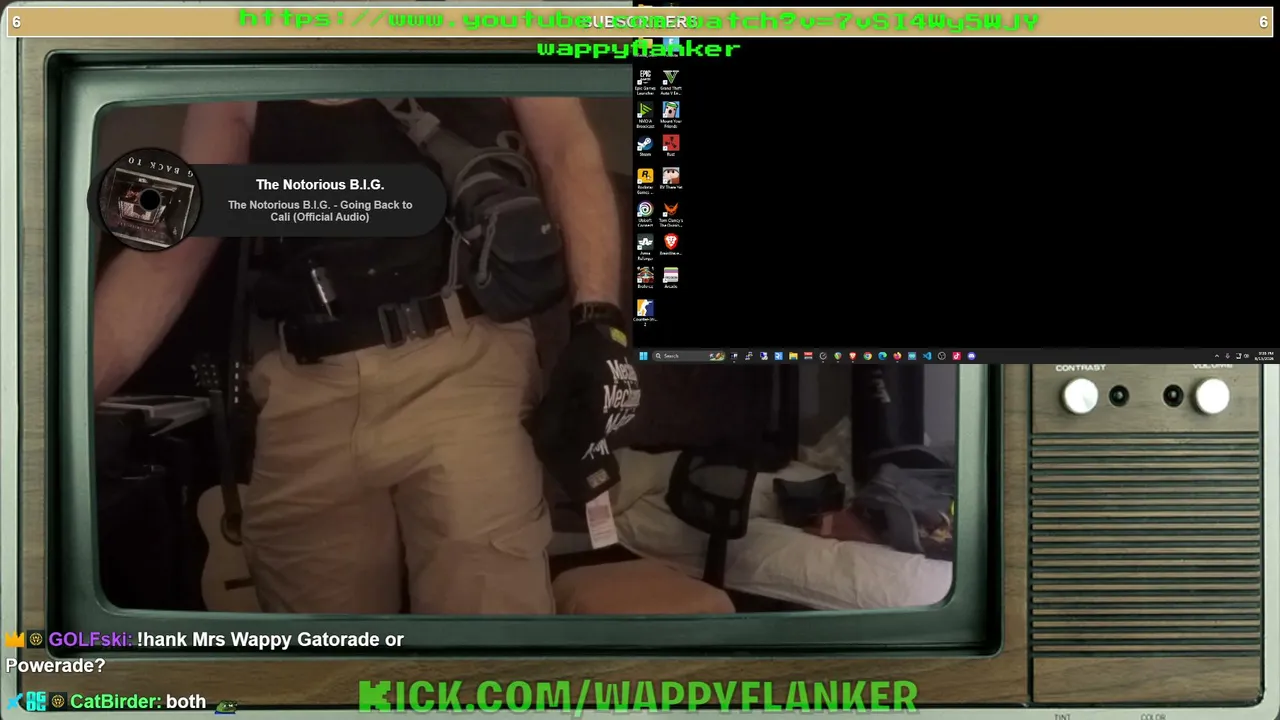The height and width of the screenshot is (720, 1280).
Task: Launch Grand Theft Auto V desktop shortcut
Action: click(x=671, y=81)
